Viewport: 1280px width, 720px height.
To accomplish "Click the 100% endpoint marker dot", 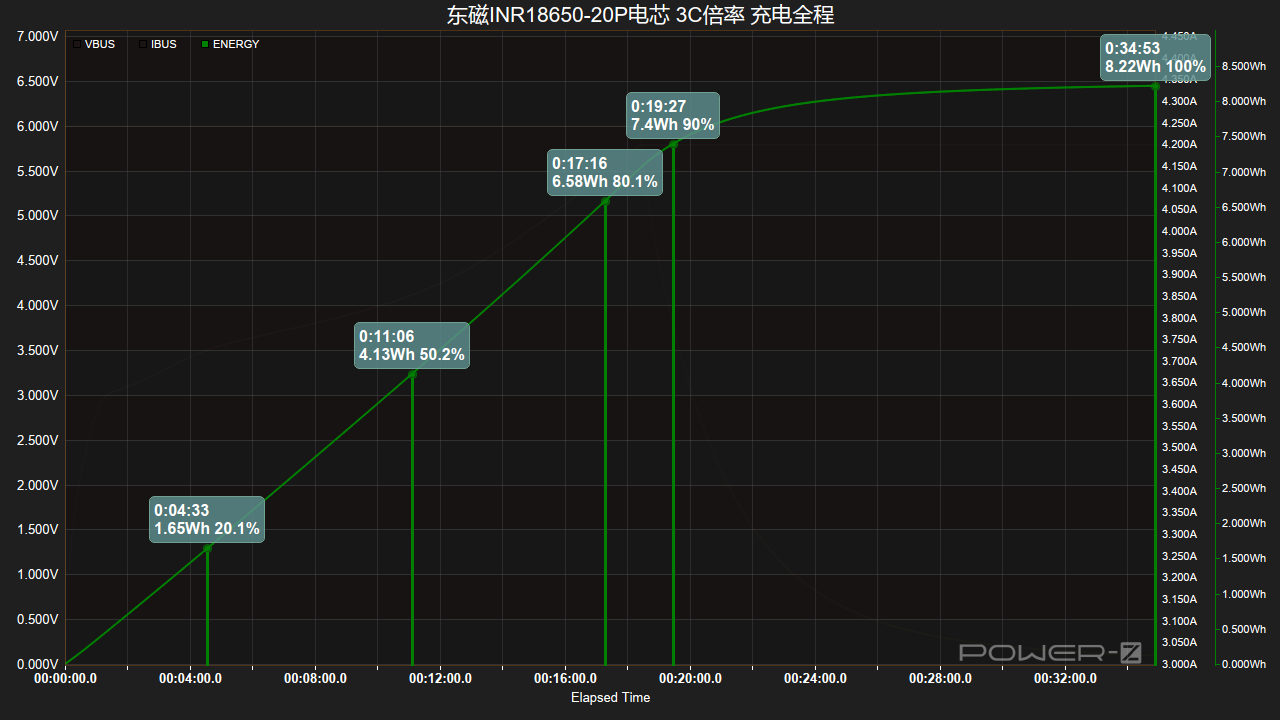I will [x=1156, y=86].
